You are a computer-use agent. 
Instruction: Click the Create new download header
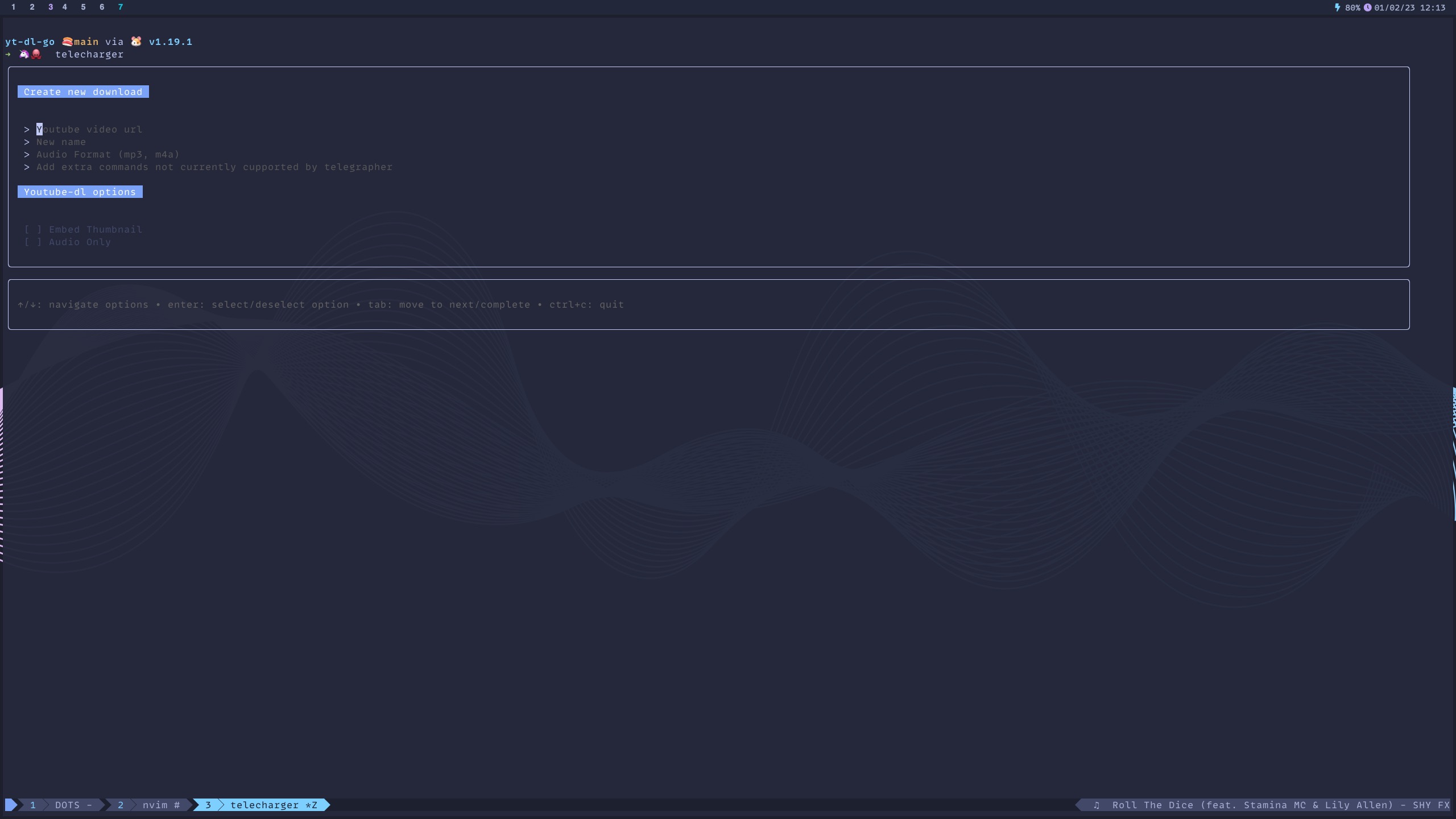click(83, 92)
